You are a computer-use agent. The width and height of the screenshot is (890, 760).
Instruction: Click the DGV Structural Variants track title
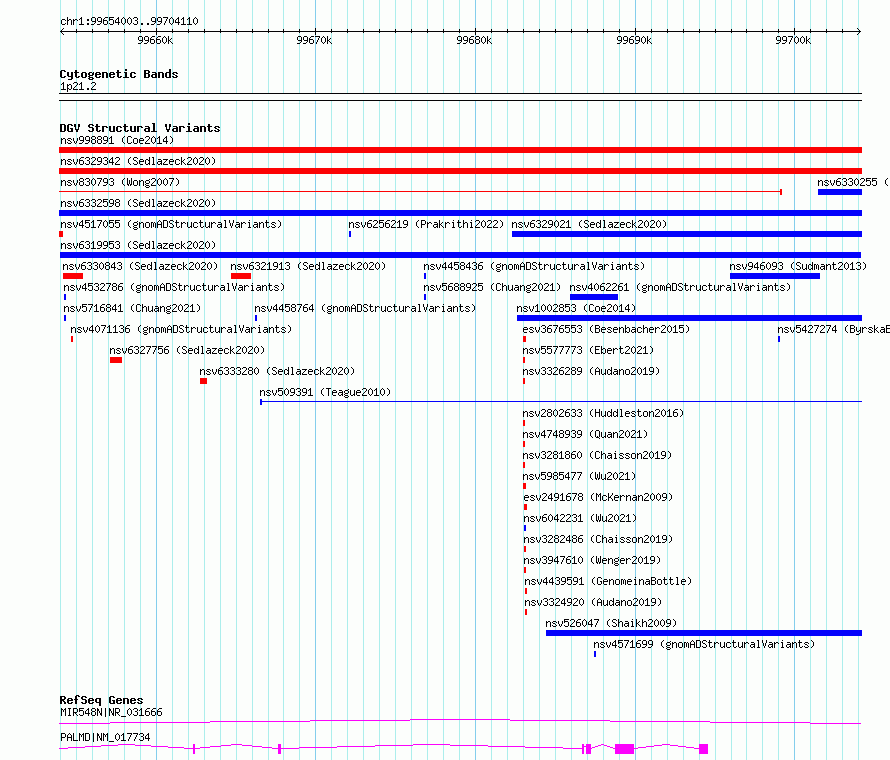[x=140, y=128]
